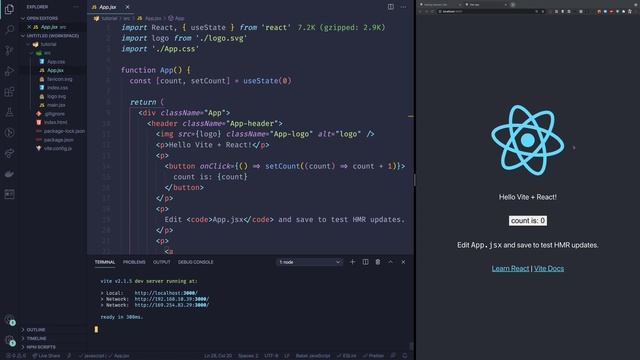This screenshot has height=360, width=640.
Task: Open main.jsx in the file tree
Action: click(x=56, y=105)
